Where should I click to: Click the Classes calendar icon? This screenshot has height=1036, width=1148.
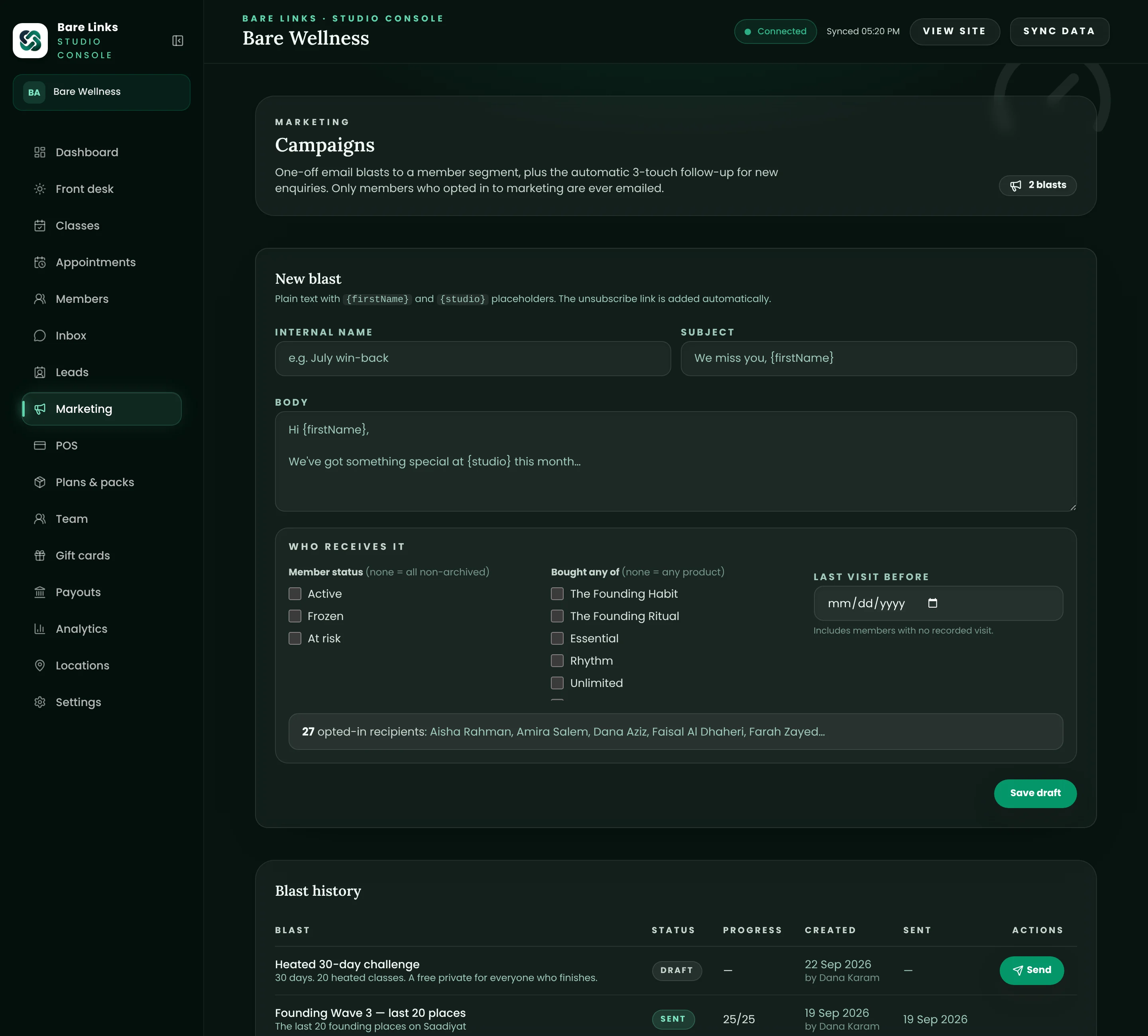coord(40,226)
